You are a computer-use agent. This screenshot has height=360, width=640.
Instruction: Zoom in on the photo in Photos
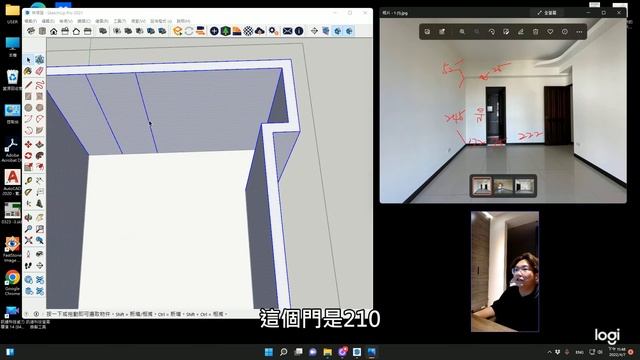[462, 31]
